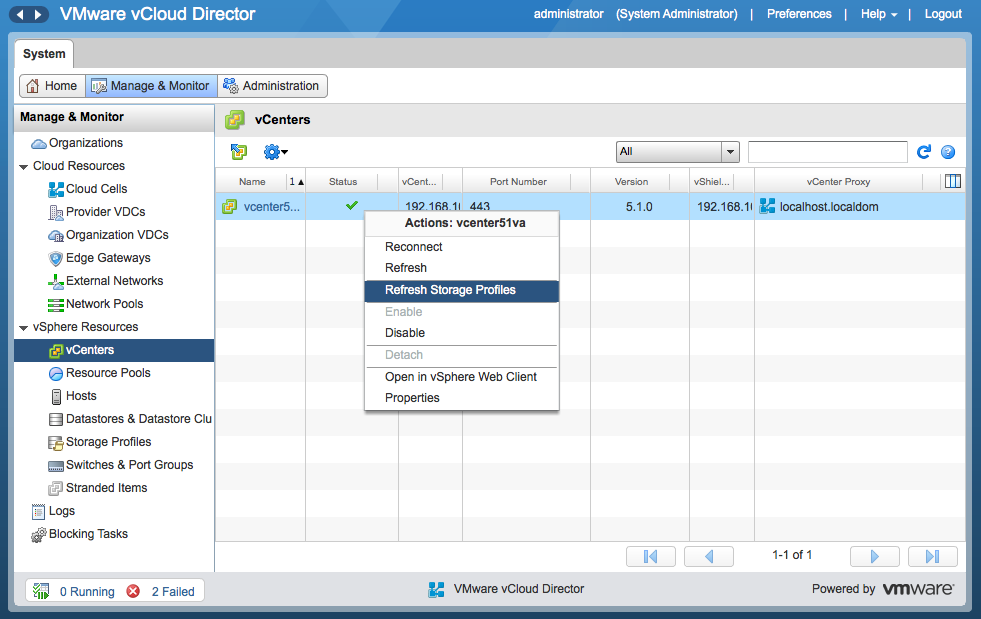Sort by the vCenter Proxy column

pos(838,182)
